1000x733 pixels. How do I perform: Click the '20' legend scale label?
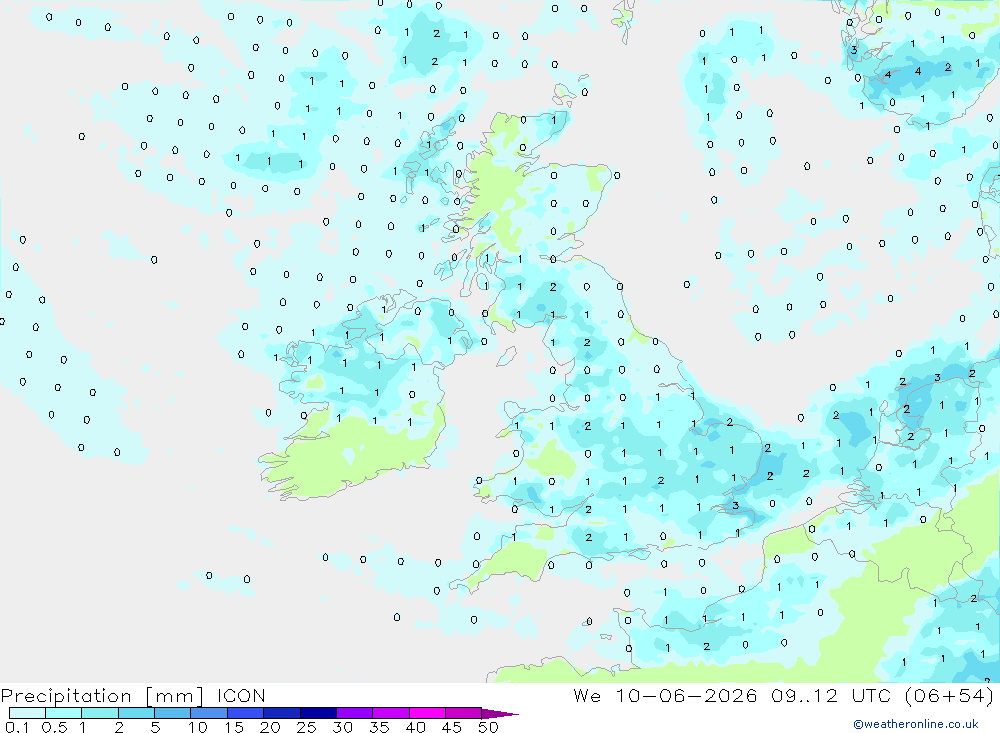270,727
